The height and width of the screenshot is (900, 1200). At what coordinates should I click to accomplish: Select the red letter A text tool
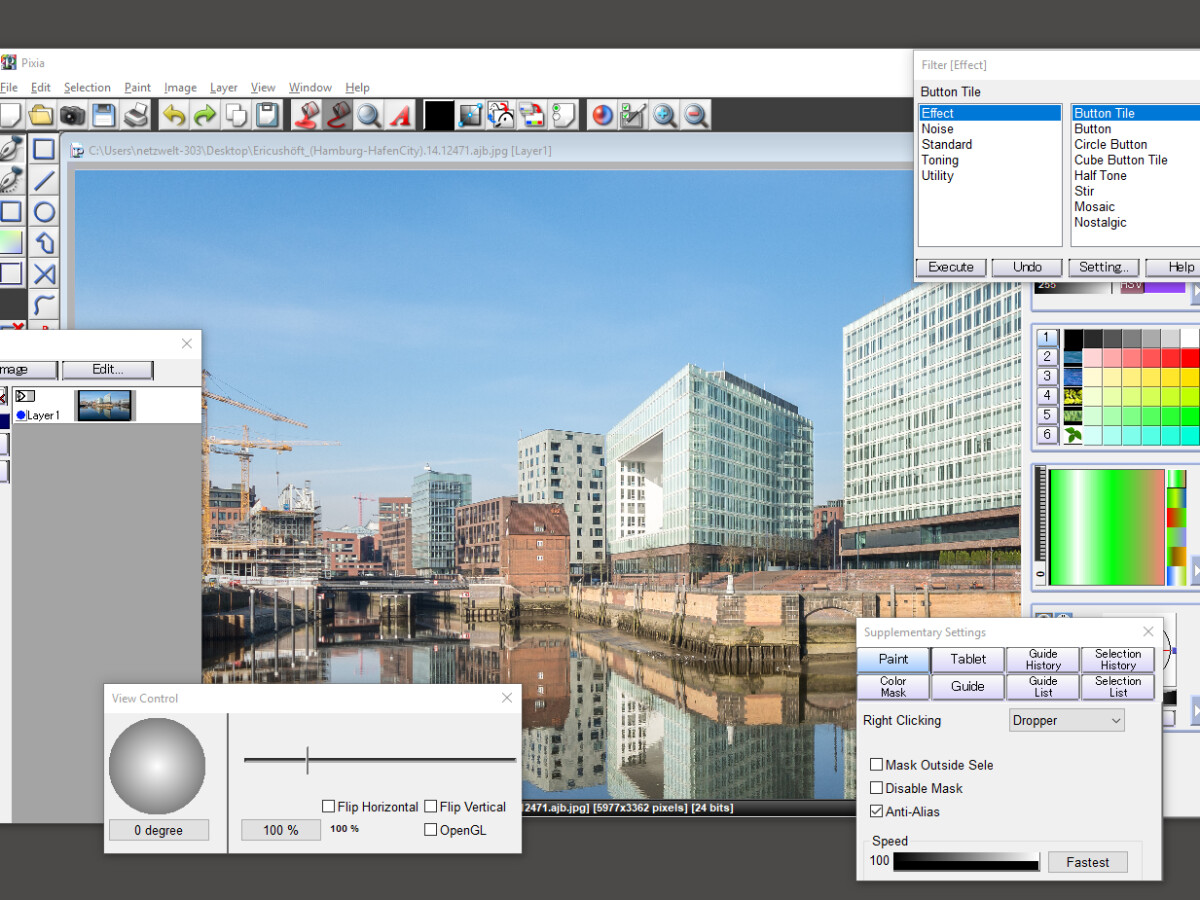[x=401, y=115]
